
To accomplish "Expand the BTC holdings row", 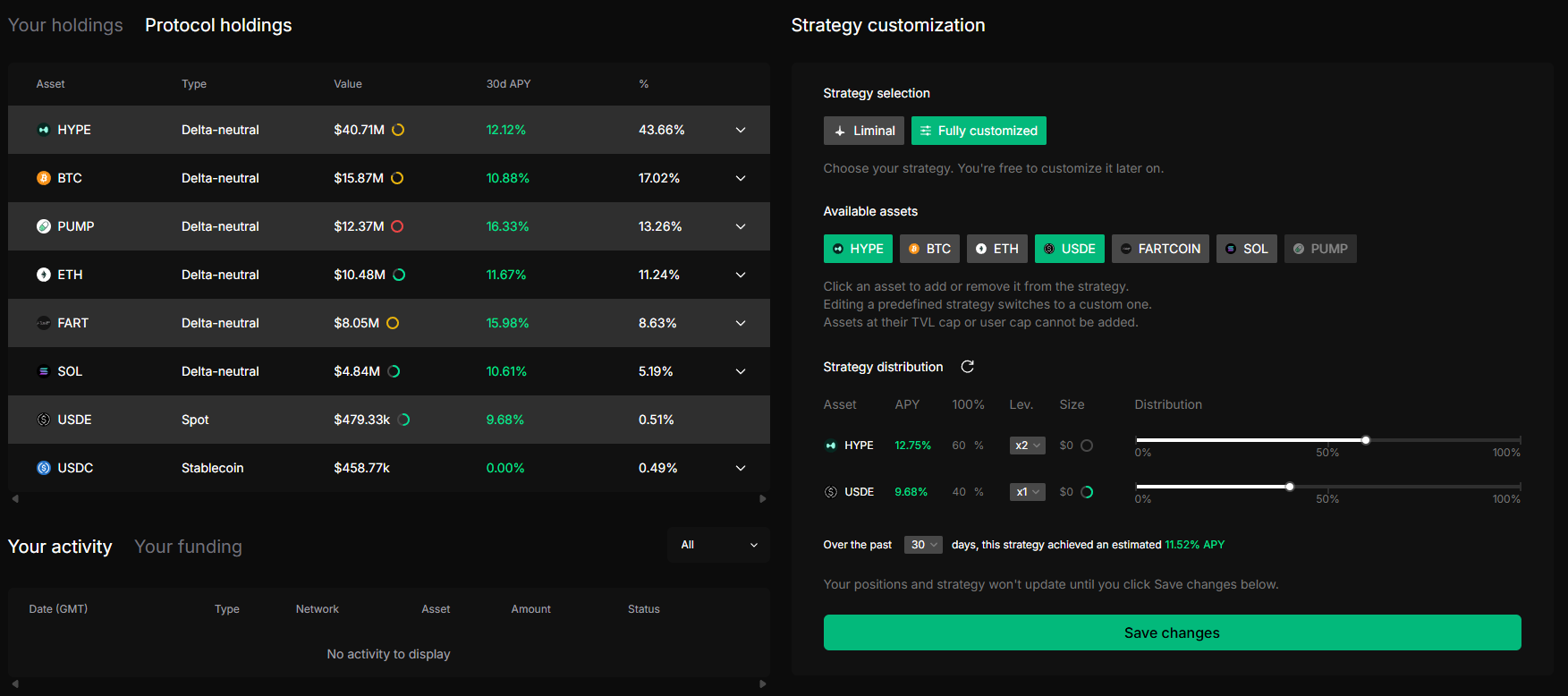I will tap(741, 178).
